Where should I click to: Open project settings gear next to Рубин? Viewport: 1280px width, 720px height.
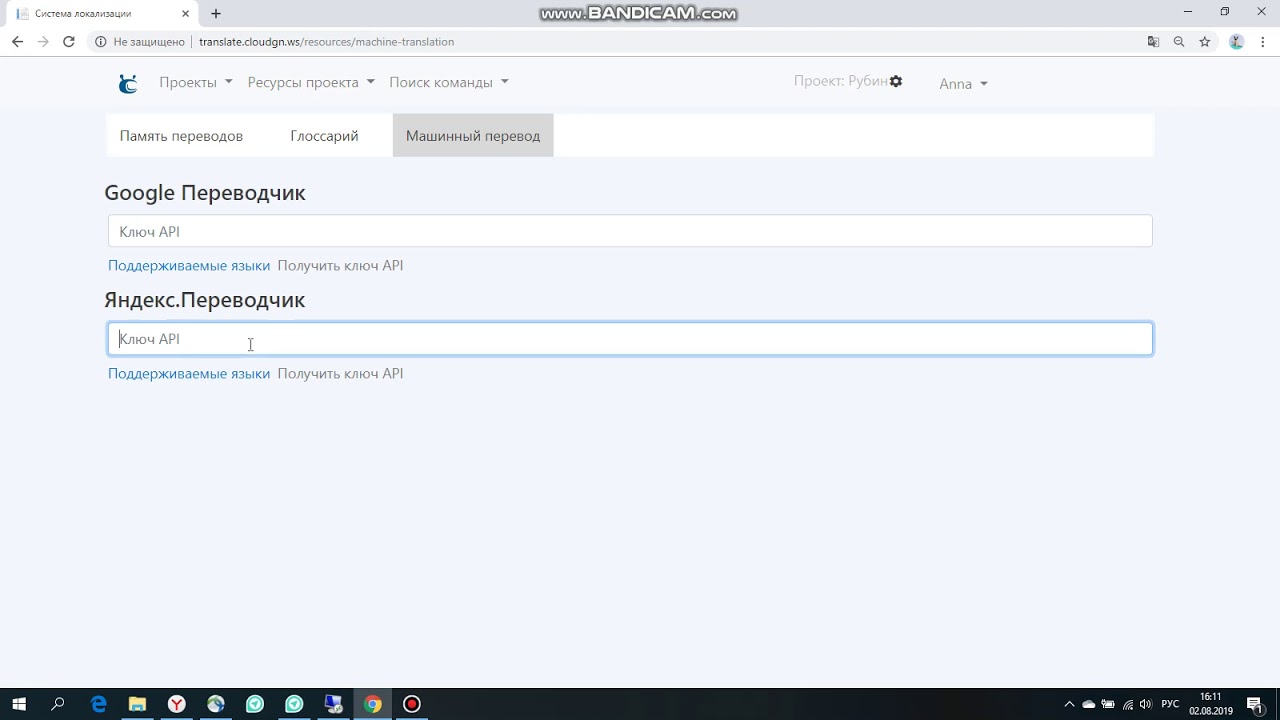click(896, 81)
